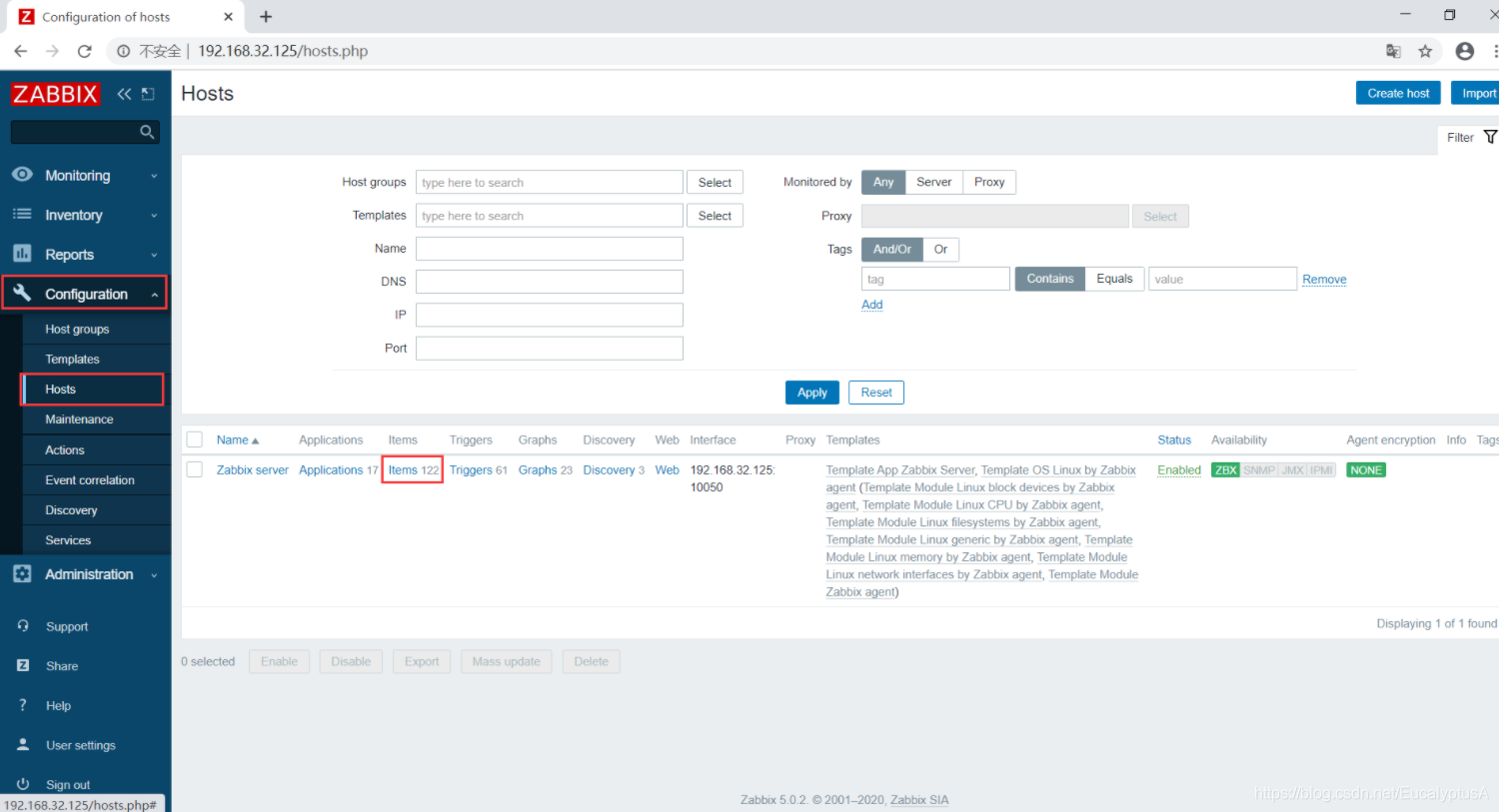
Task: Click the site info security icon
Action: click(124, 51)
